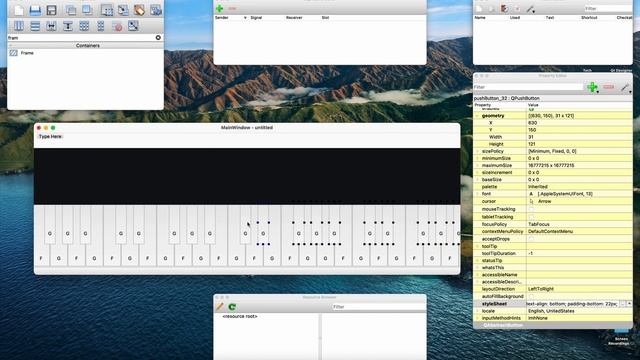
Task: Expand the minimumSize property
Action: tap(477, 158)
